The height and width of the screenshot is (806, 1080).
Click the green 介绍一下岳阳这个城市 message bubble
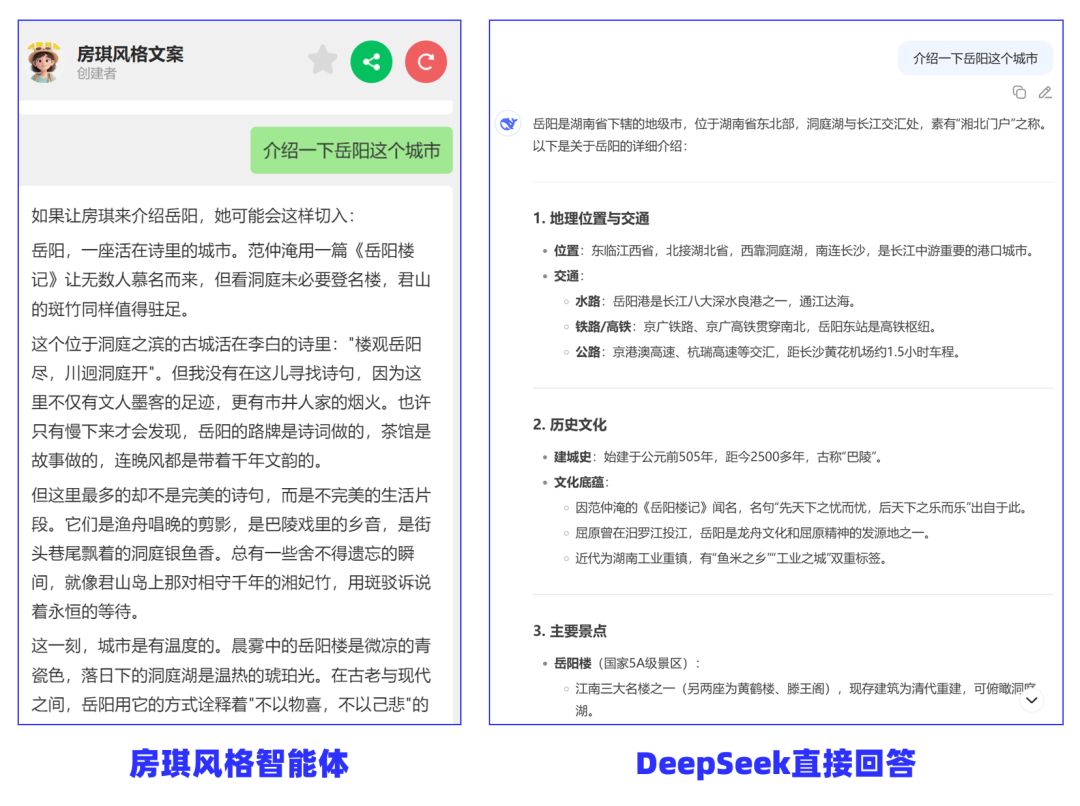pos(351,150)
